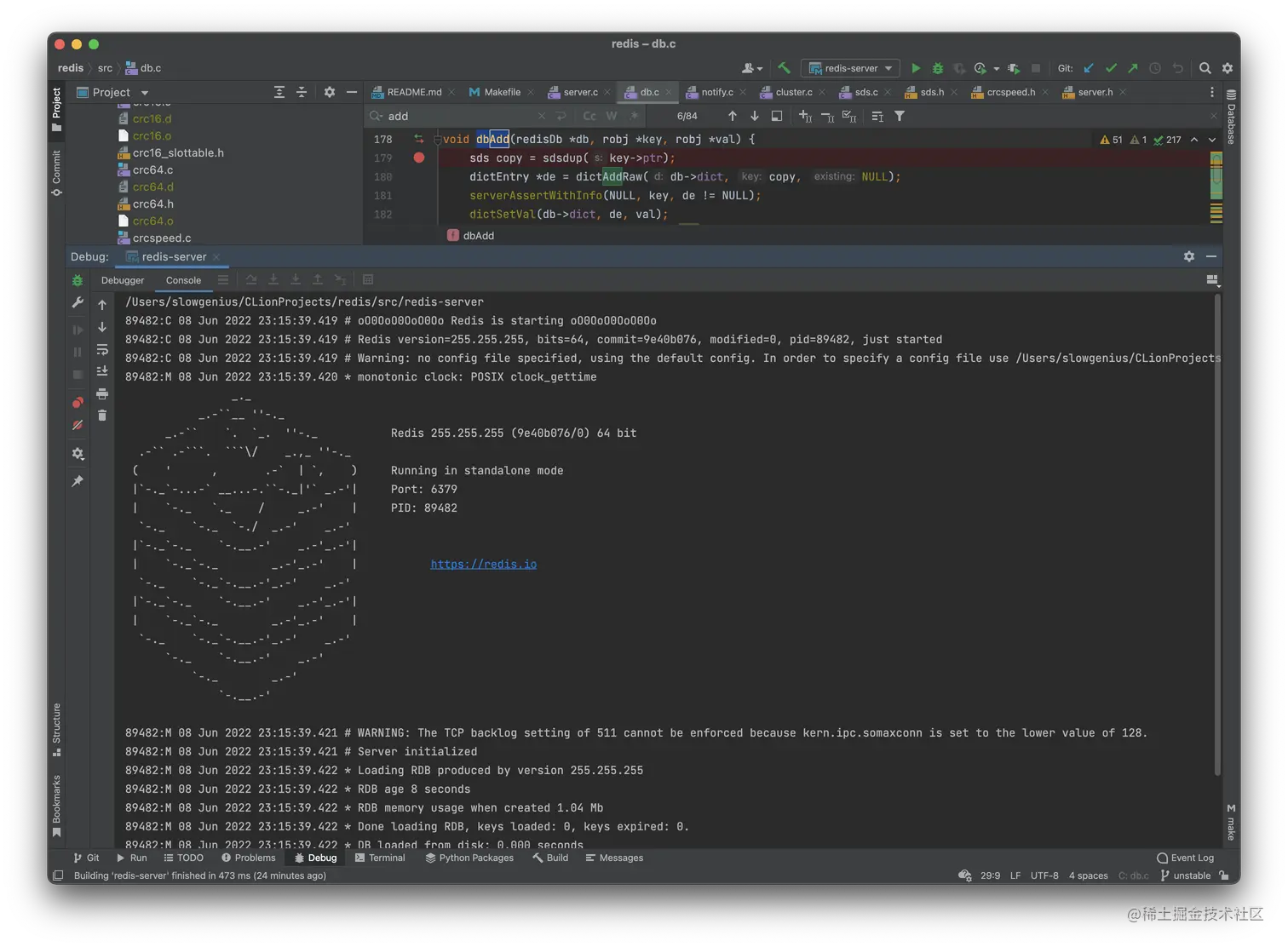Screen dimensions: 1288x947
Task: Open line separator LF selector
Action: (1015, 875)
